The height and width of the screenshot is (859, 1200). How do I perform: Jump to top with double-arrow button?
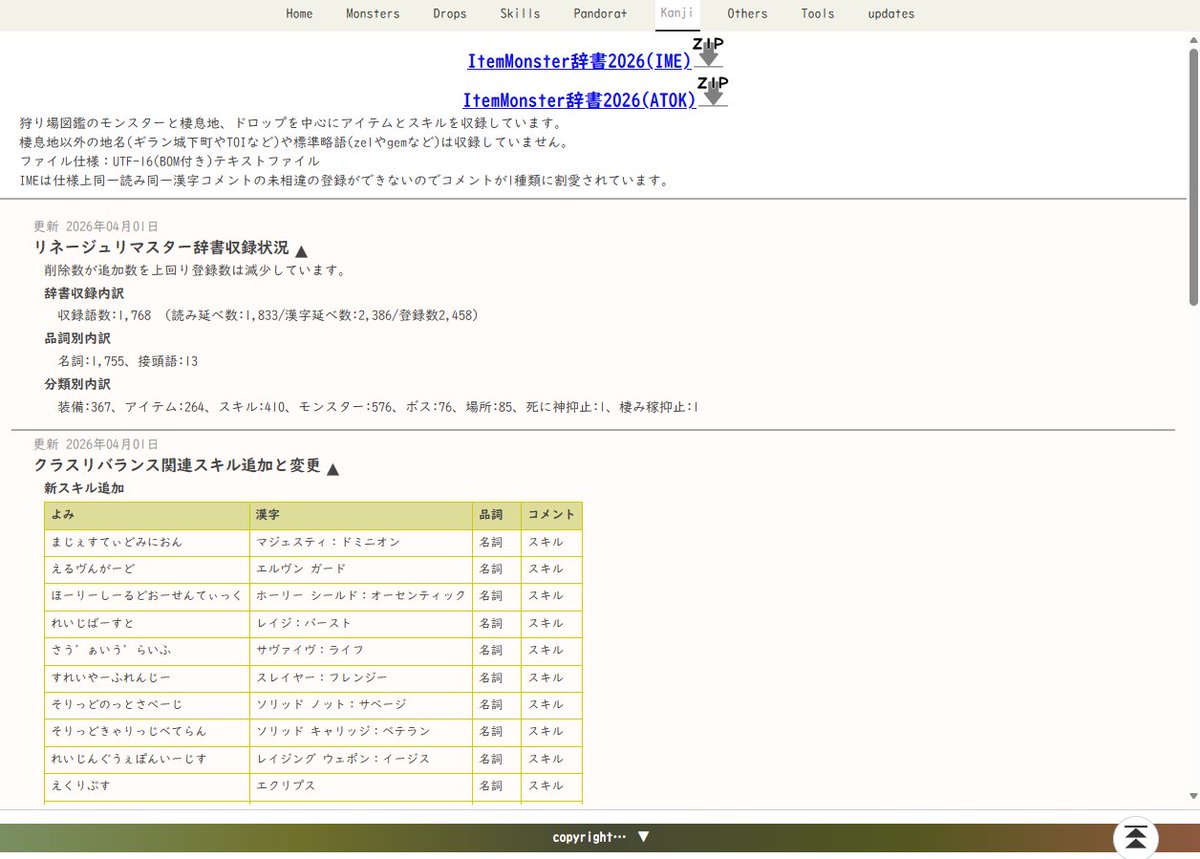(1135, 838)
